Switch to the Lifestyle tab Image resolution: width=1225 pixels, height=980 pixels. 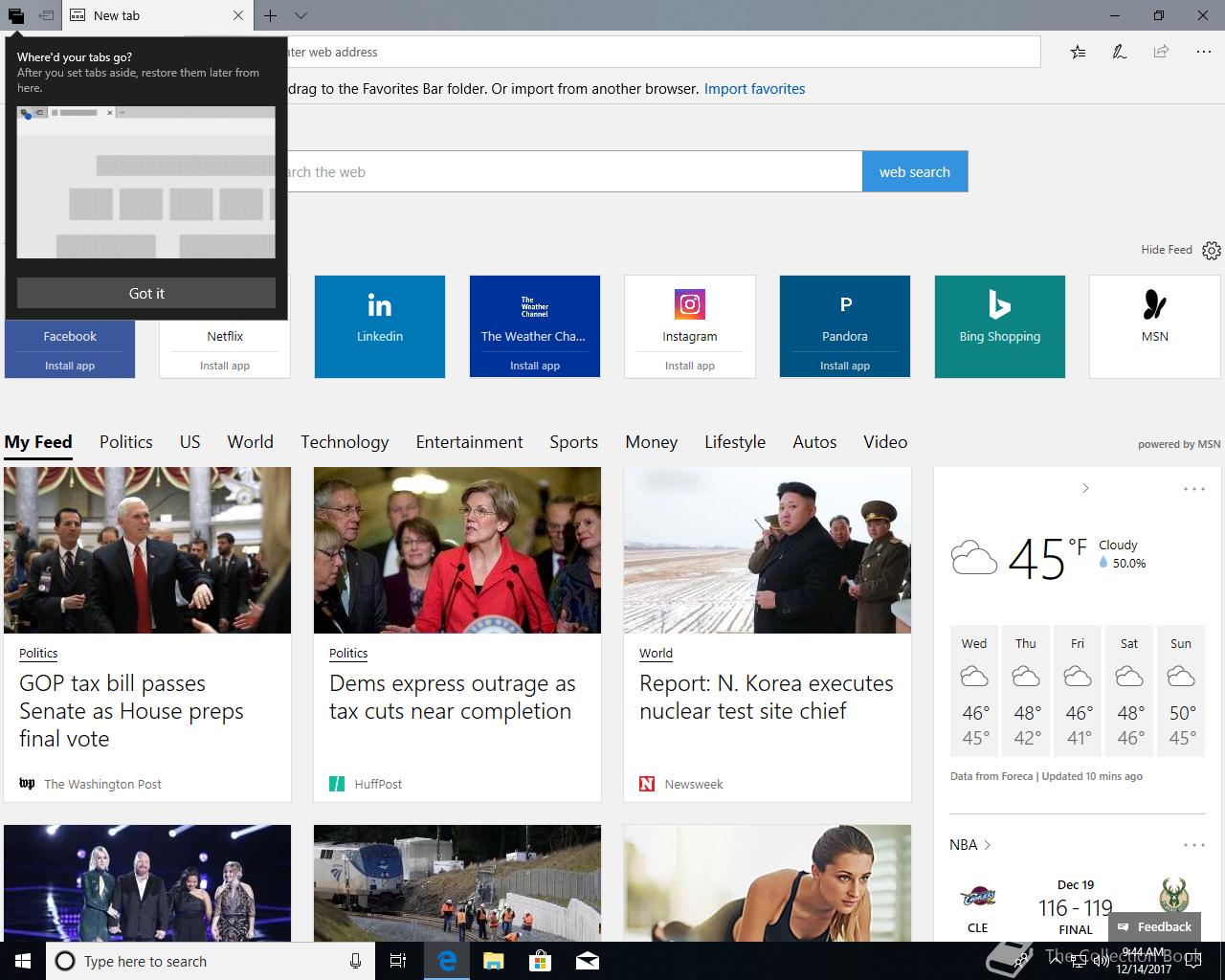point(735,442)
